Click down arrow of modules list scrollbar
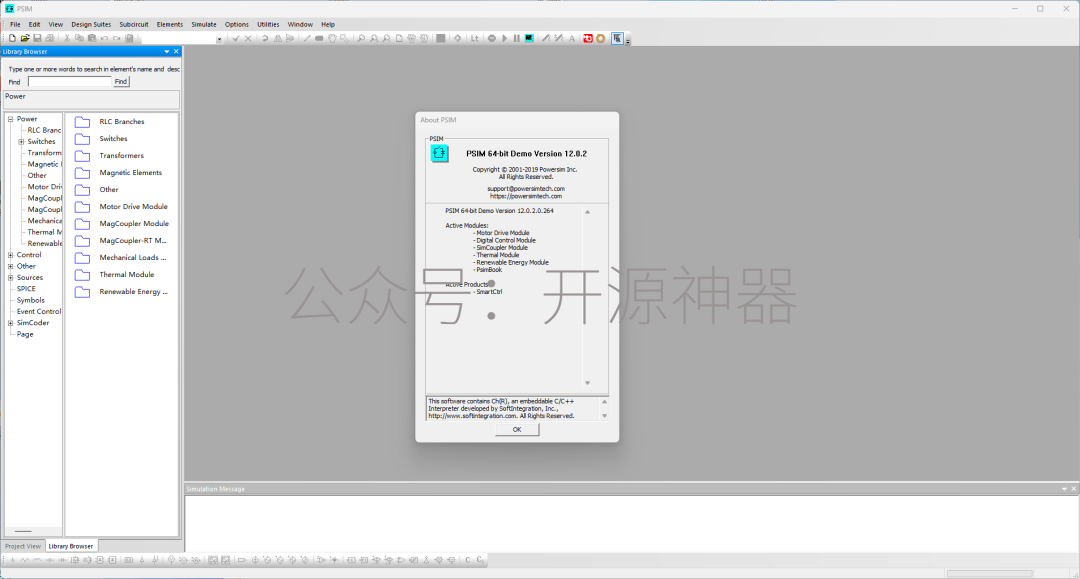The width and height of the screenshot is (1080, 579). click(588, 383)
